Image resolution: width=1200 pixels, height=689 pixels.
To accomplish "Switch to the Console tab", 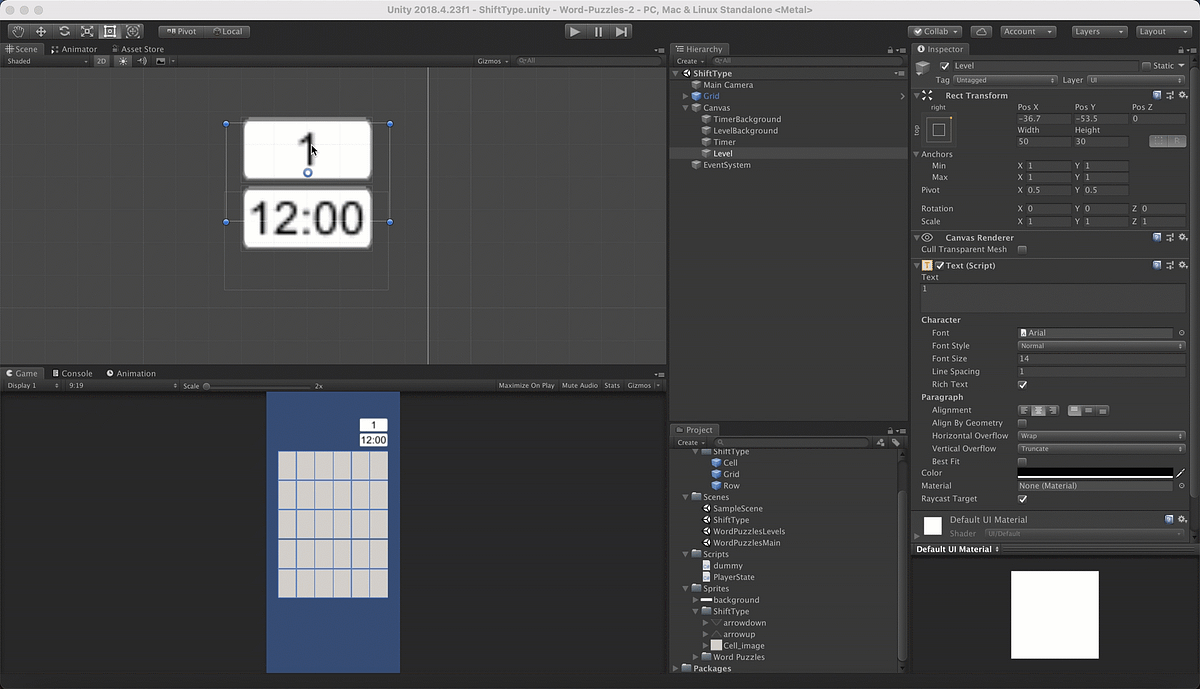I will (73, 372).
